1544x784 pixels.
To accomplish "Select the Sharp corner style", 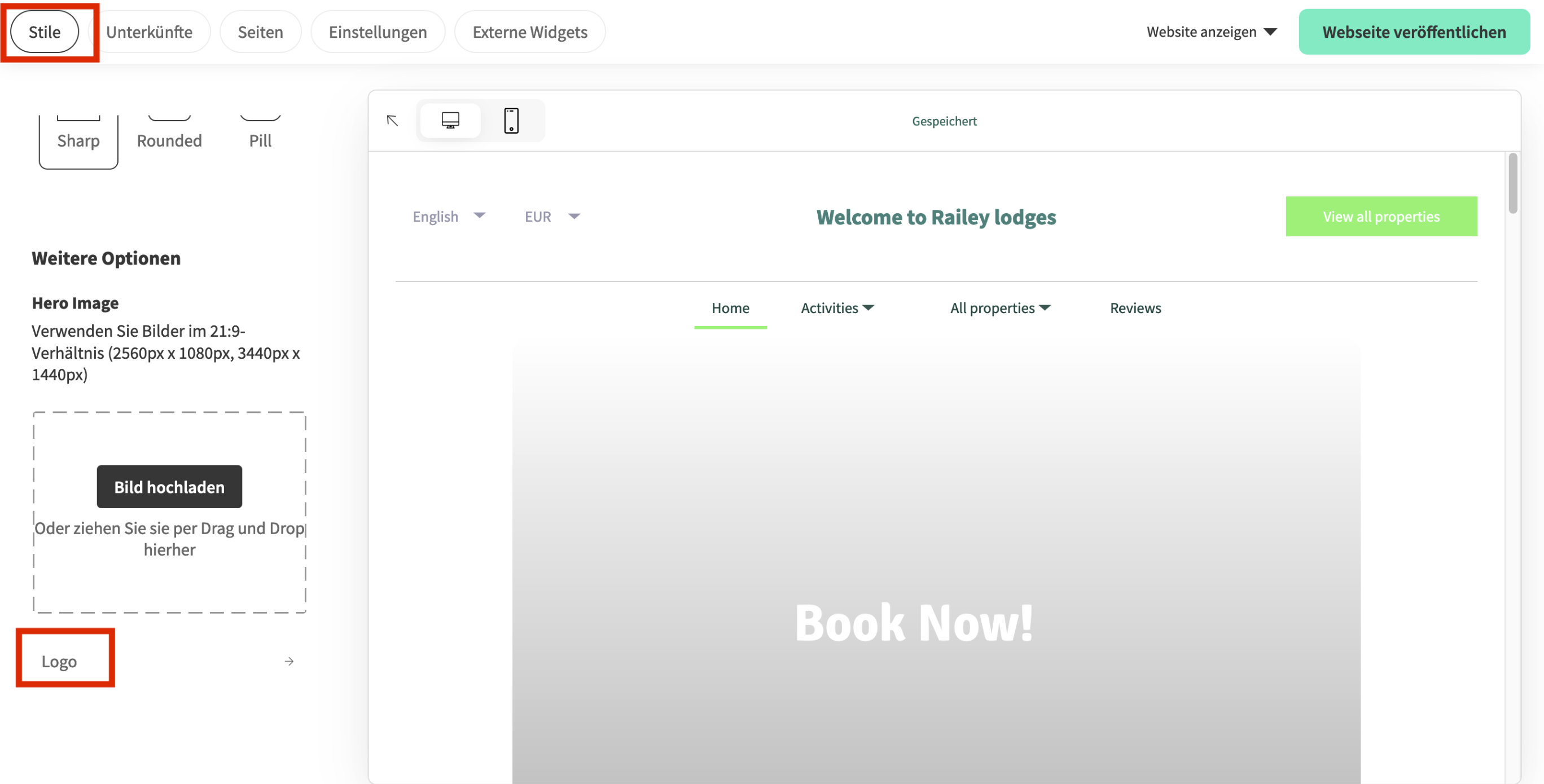I will click(78, 140).
